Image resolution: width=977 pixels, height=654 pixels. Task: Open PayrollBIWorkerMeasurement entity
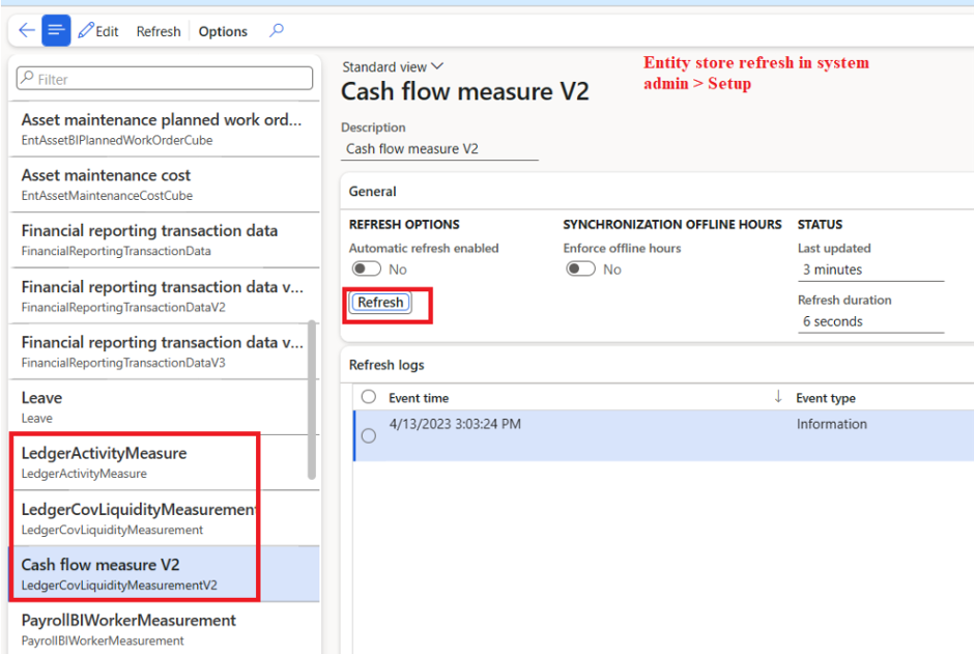128,628
